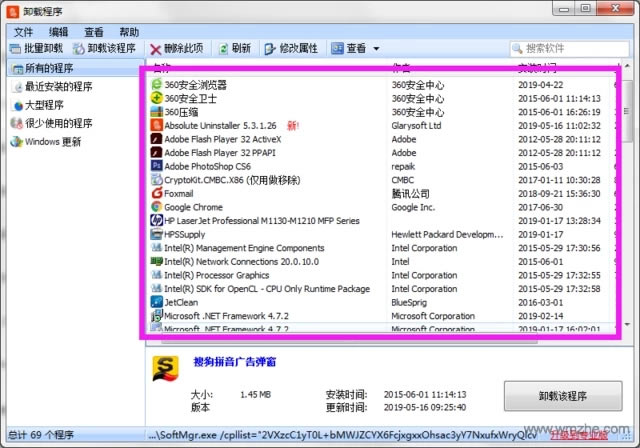The height and width of the screenshot is (448, 640).
Task: Click the scroll down arrow of list
Action: (627, 325)
